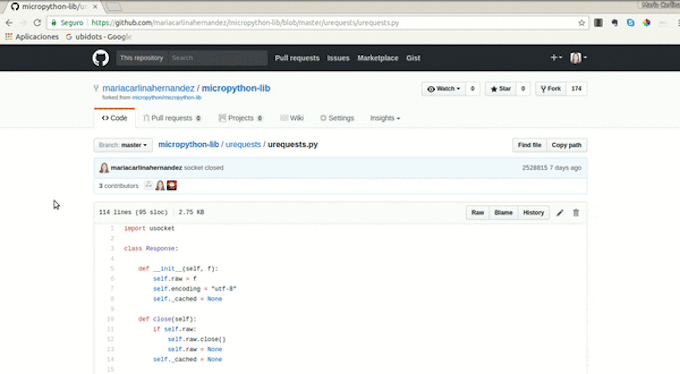The image size is (680, 374).
Task: Switch to the Projects tab
Action: pyautogui.click(x=240, y=118)
